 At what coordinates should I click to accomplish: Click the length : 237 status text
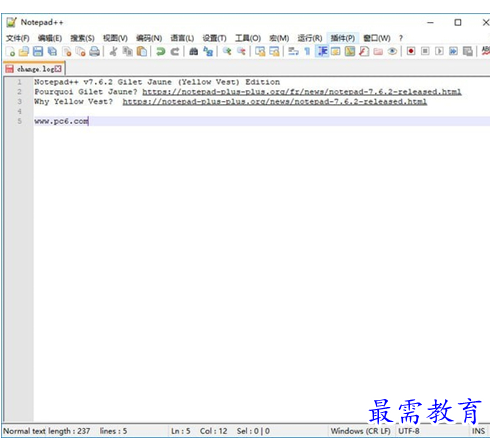pos(69,431)
